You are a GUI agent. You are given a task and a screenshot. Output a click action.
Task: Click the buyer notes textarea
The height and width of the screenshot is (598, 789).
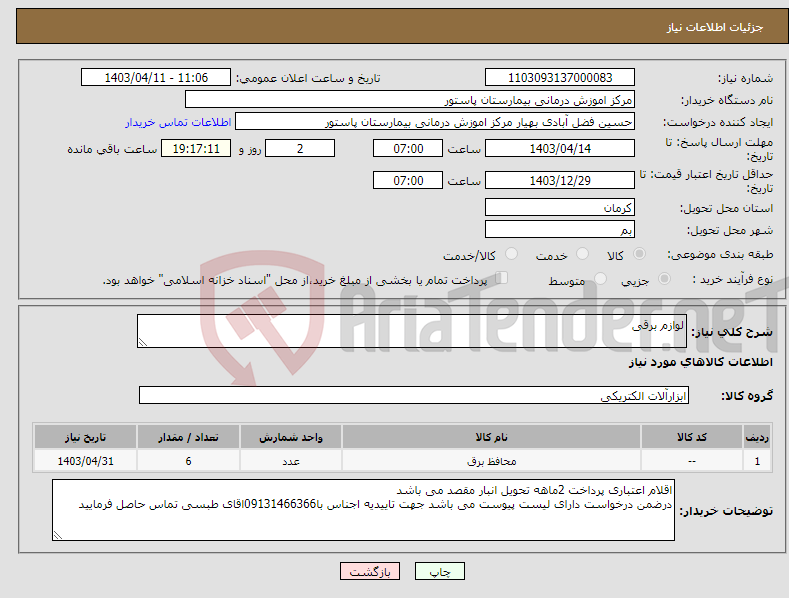[363, 510]
